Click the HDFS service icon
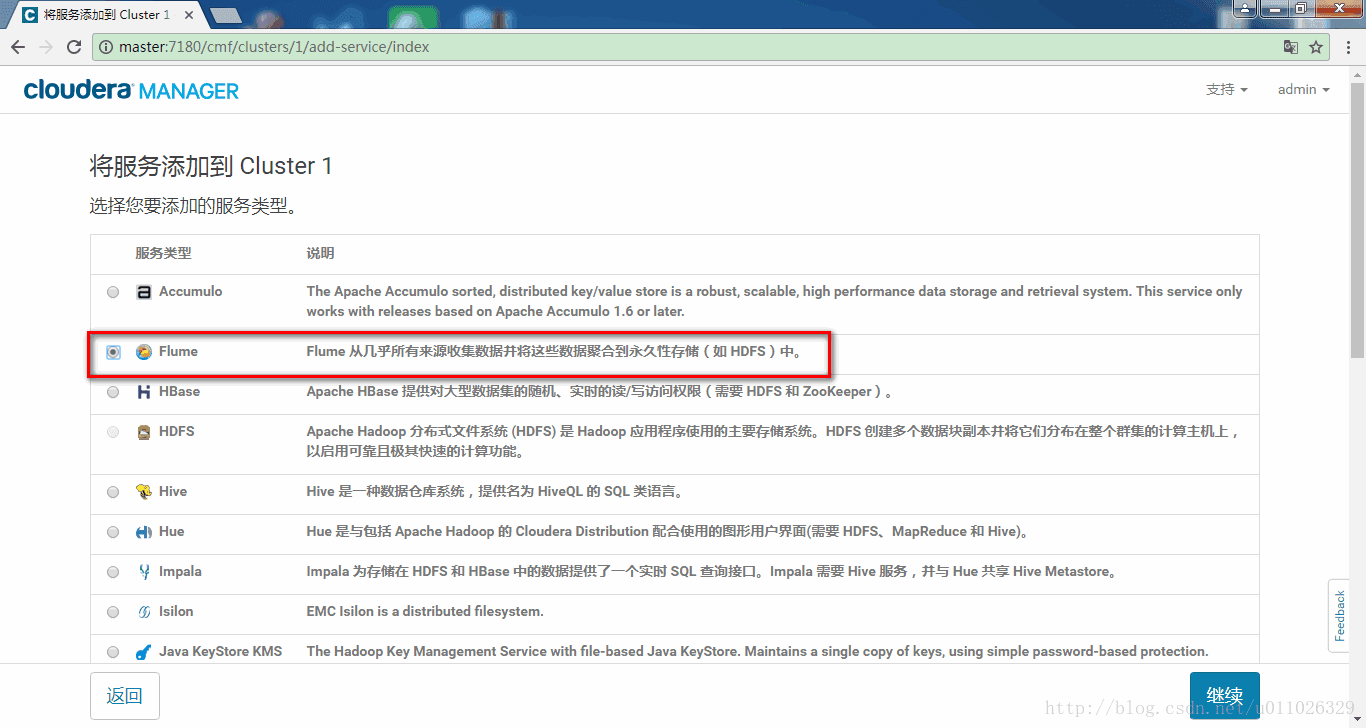The height and width of the screenshot is (728, 1366). click(x=144, y=432)
